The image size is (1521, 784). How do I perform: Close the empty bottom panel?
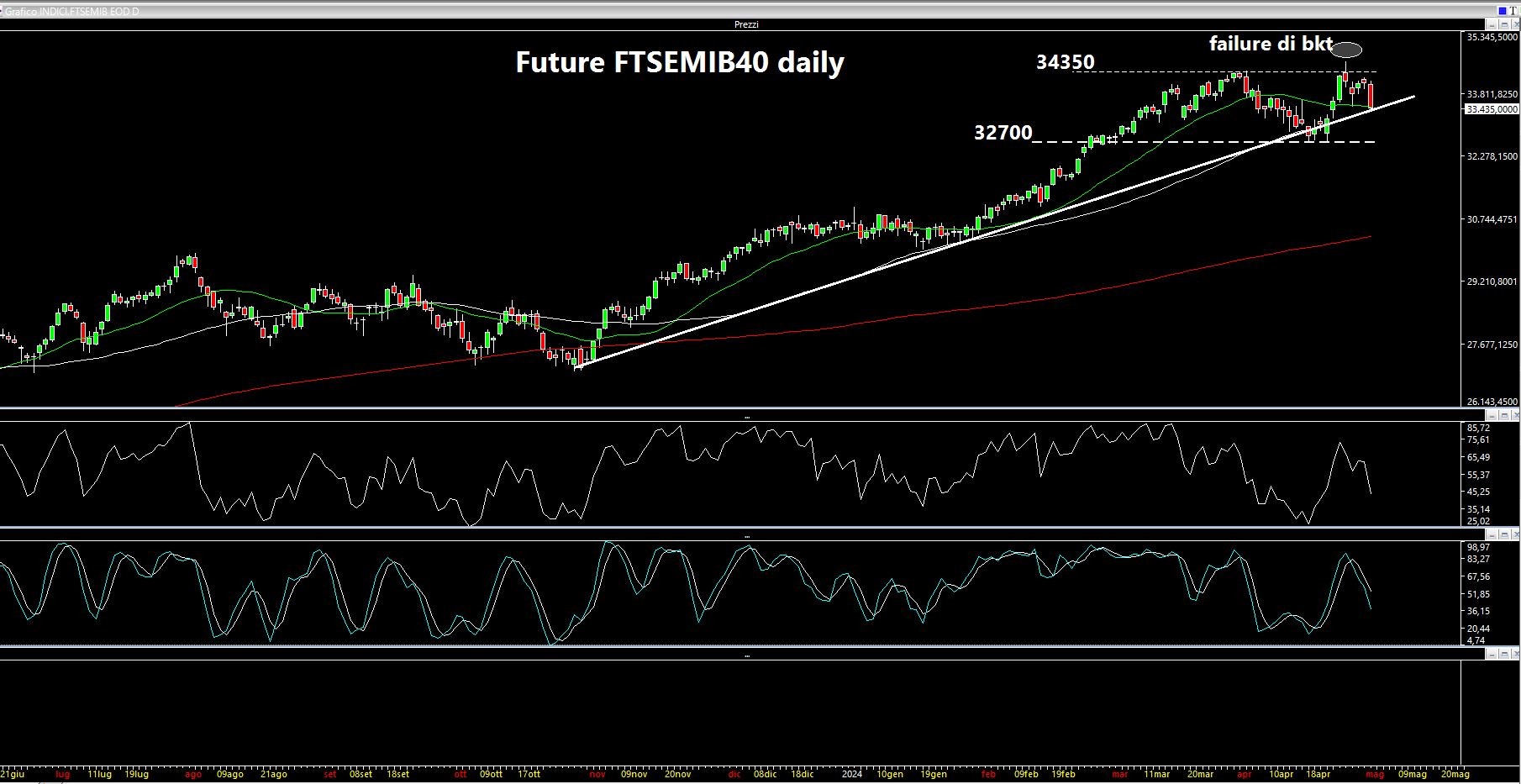[x=1515, y=654]
